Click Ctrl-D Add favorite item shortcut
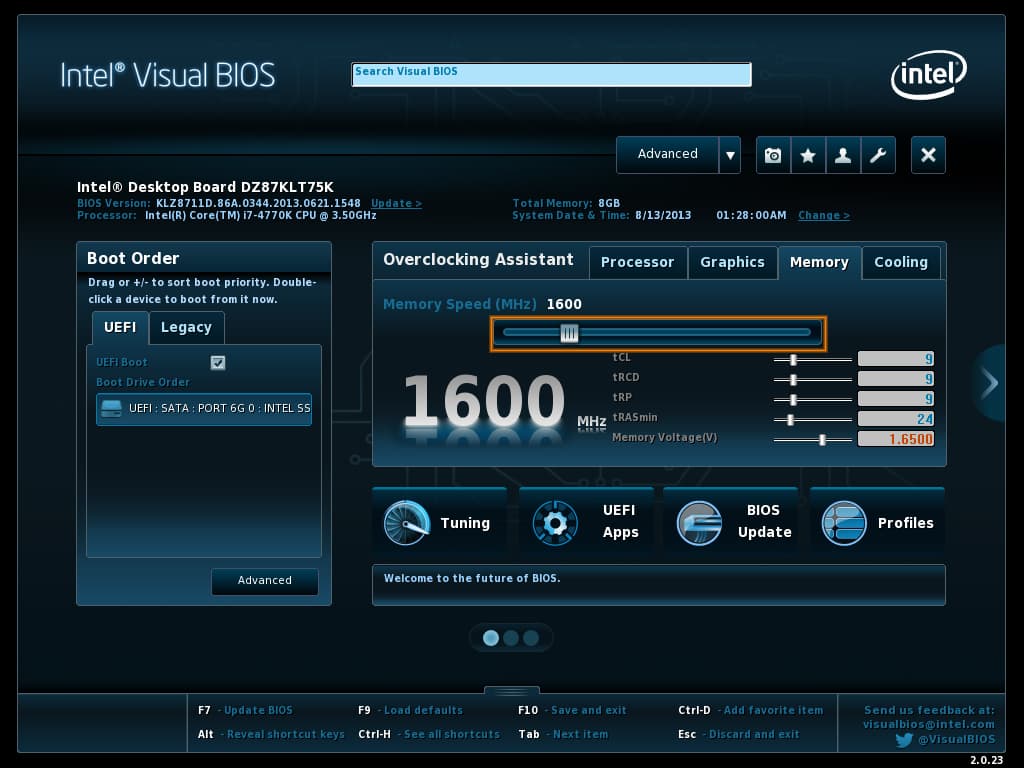1024x768 pixels. pos(750,711)
